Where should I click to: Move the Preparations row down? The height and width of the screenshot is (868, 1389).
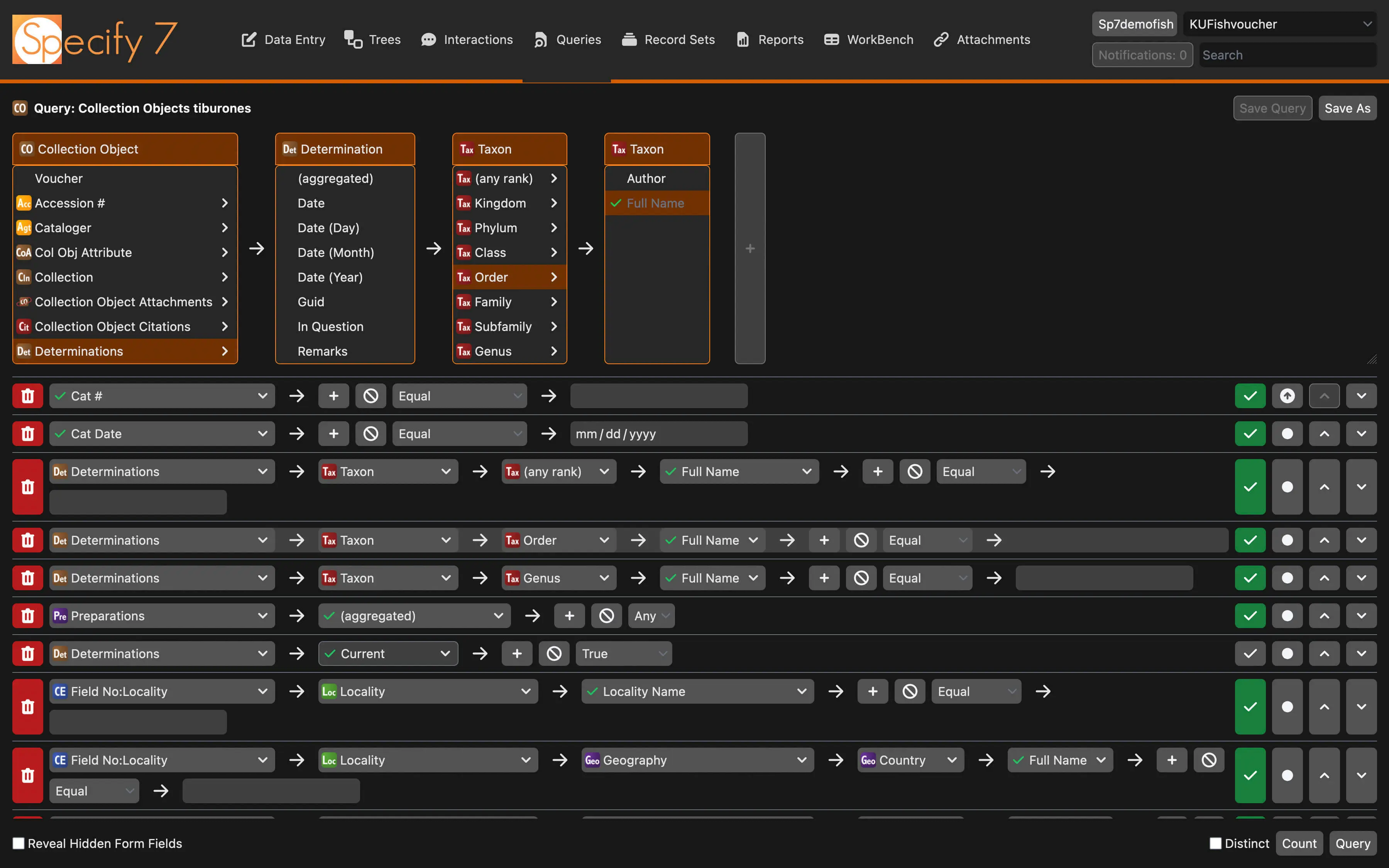click(1361, 616)
